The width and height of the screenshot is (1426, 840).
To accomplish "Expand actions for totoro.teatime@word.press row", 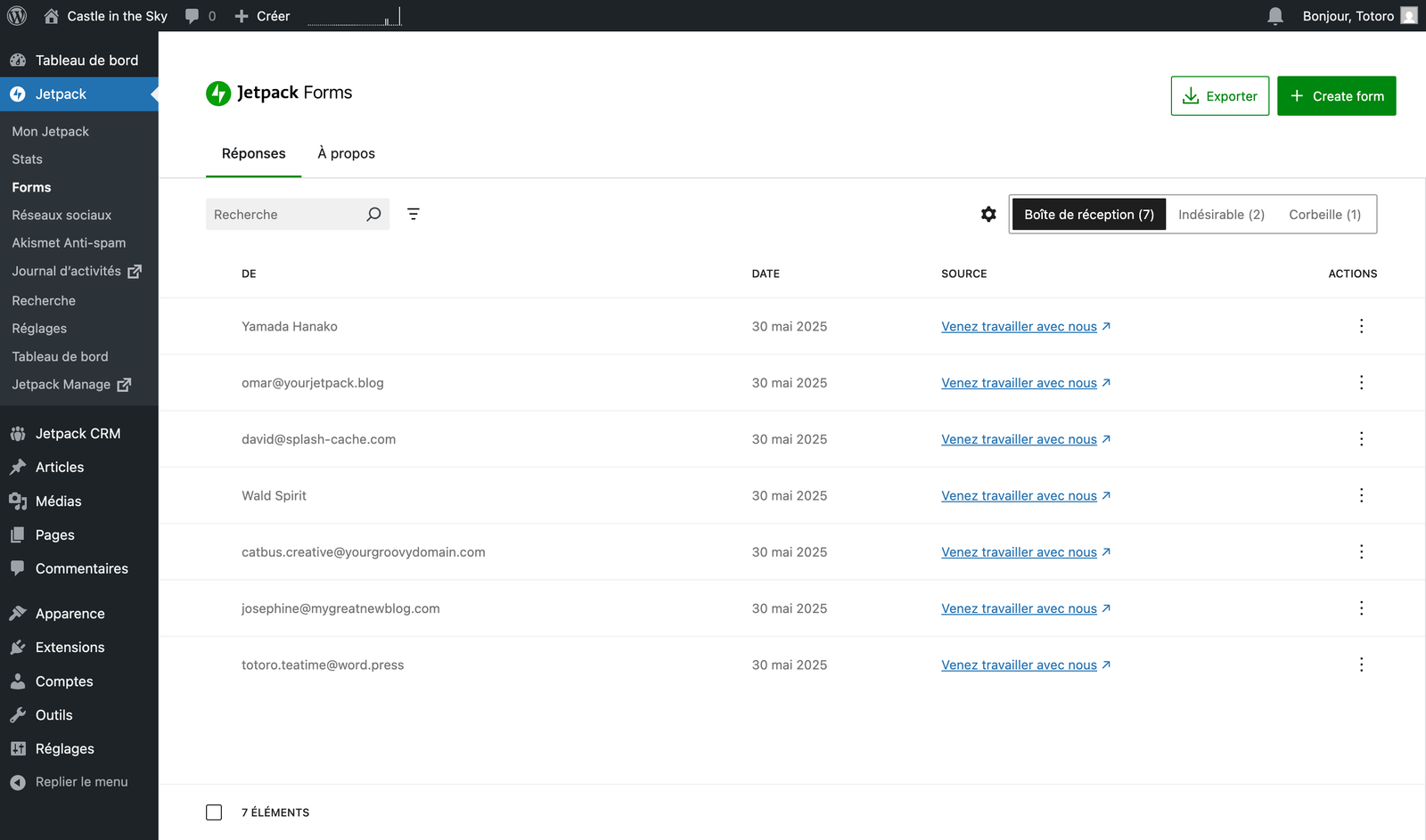I will click(x=1361, y=665).
